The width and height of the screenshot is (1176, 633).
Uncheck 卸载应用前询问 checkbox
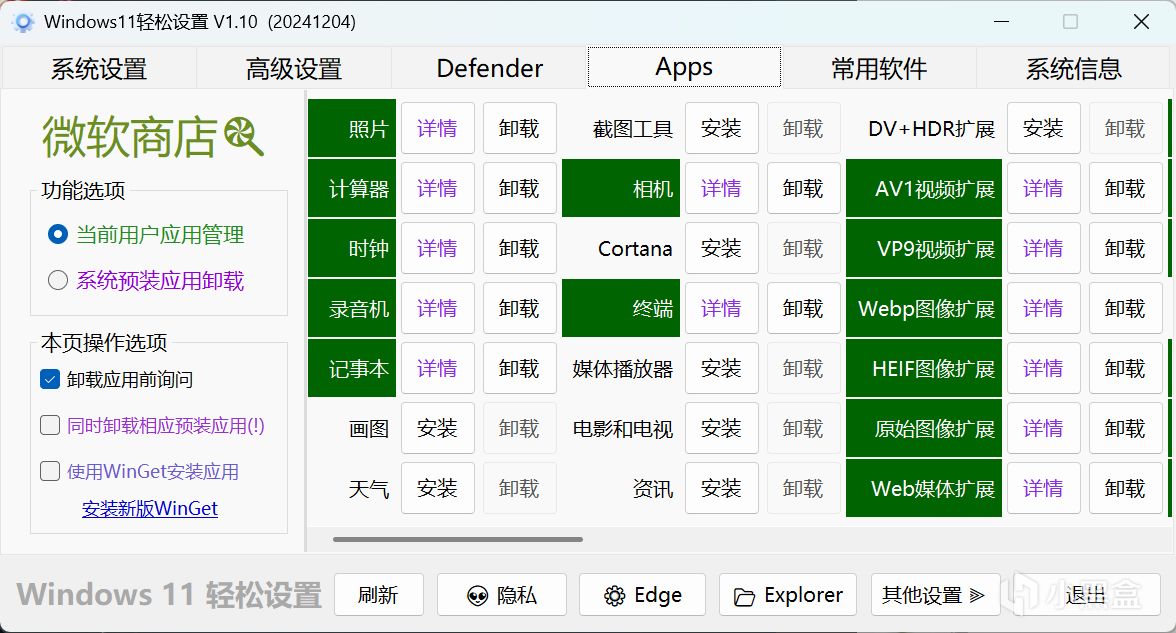[50, 380]
